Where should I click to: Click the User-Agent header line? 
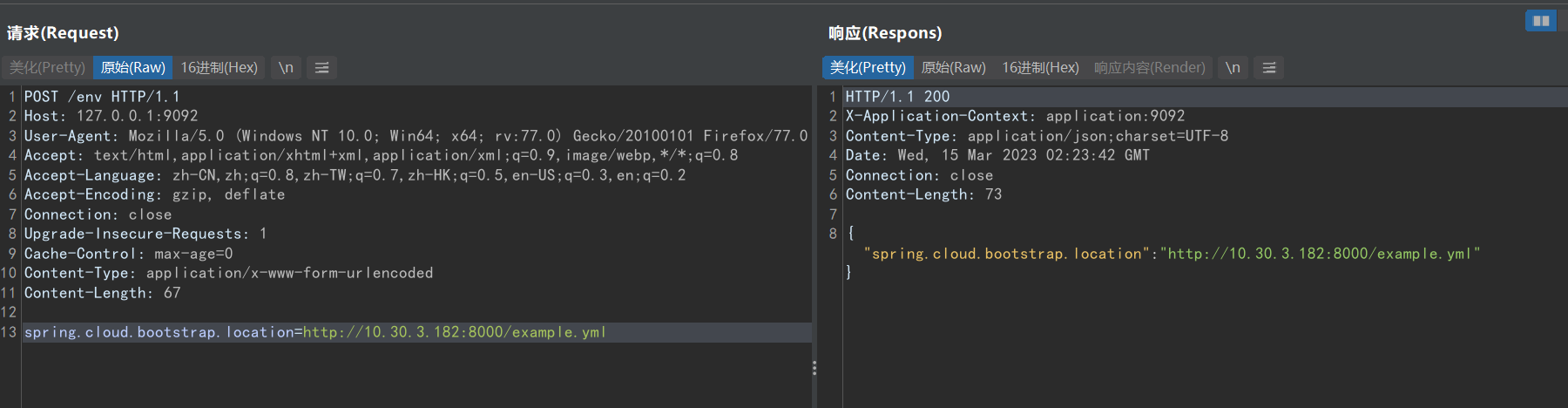click(x=416, y=136)
